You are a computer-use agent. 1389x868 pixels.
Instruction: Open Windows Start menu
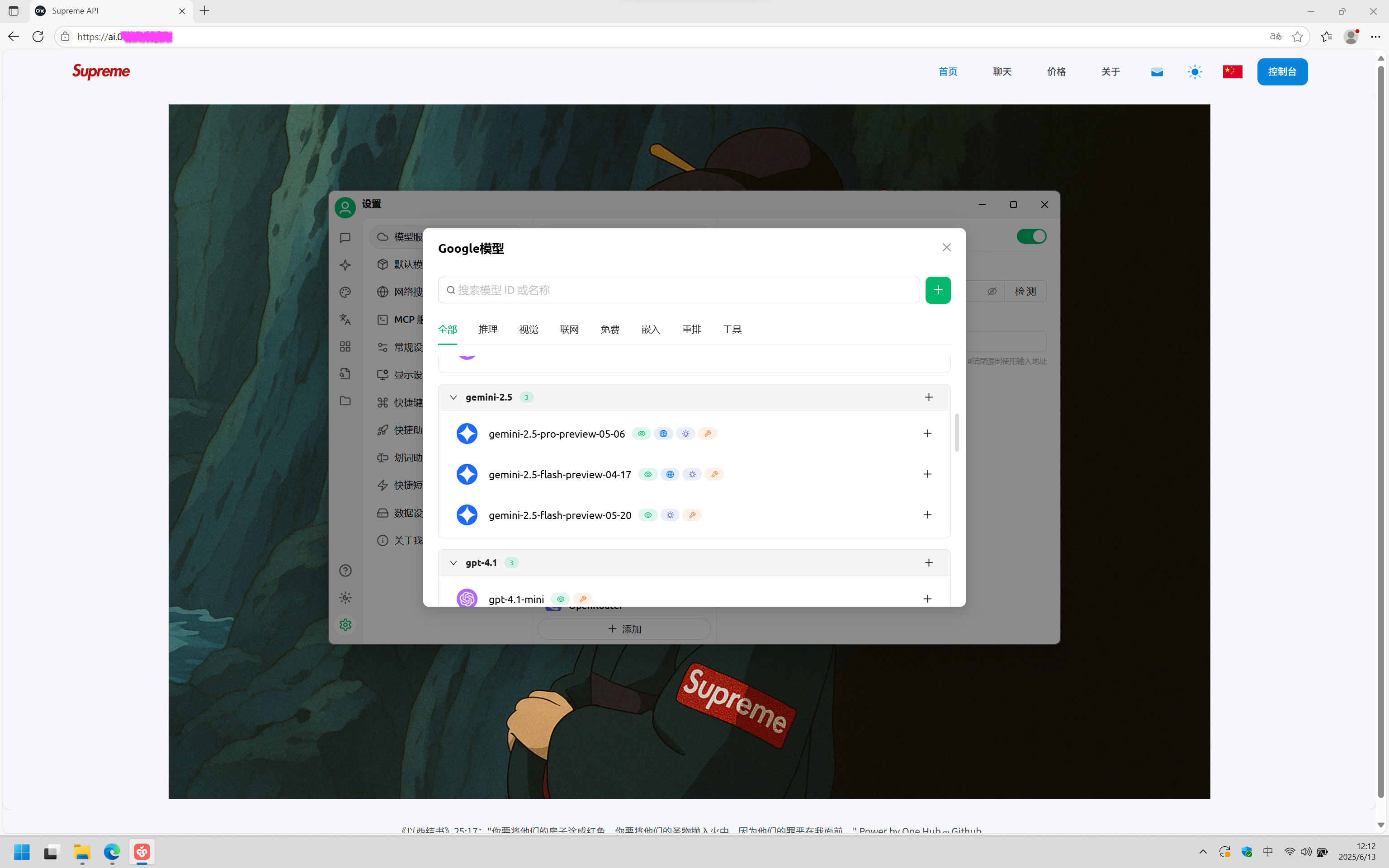pyautogui.click(x=22, y=852)
